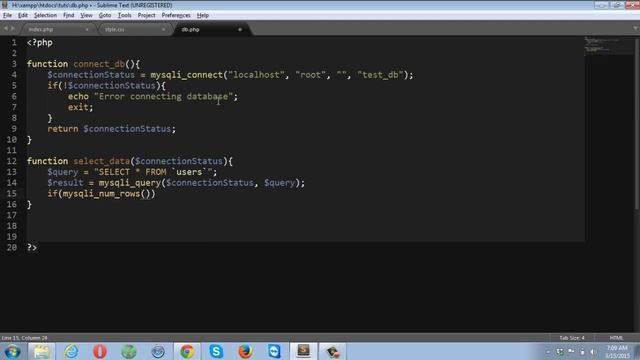Image resolution: width=640 pixels, height=360 pixels.
Task: Click line number 18 in gutter
Action: pos(12,226)
